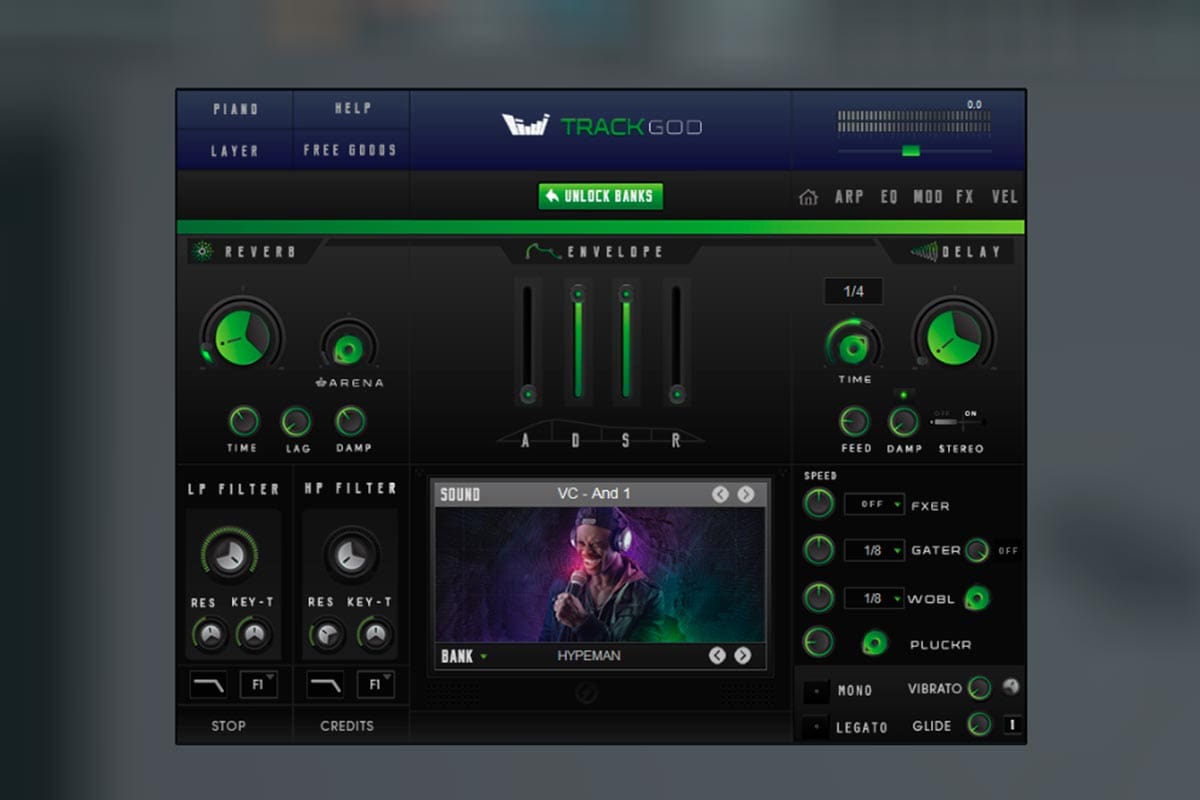
Task: Switch to the PIANO view
Action: (x=235, y=110)
